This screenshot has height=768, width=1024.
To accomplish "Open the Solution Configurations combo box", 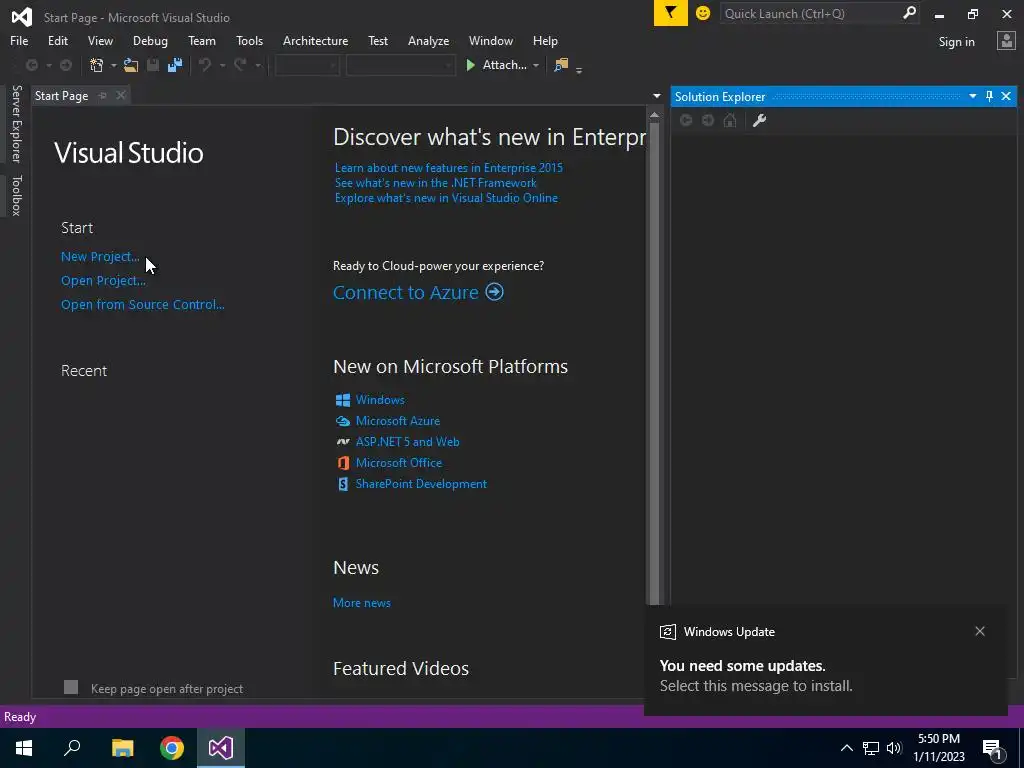I will point(307,65).
